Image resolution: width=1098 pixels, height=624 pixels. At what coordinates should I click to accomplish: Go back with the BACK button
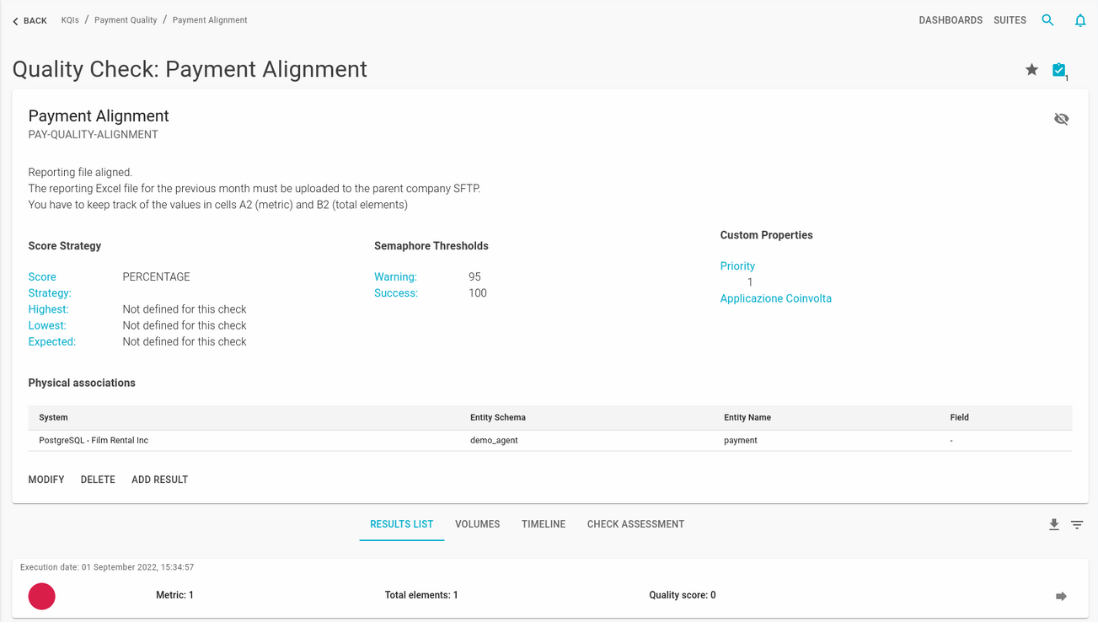click(x=29, y=21)
